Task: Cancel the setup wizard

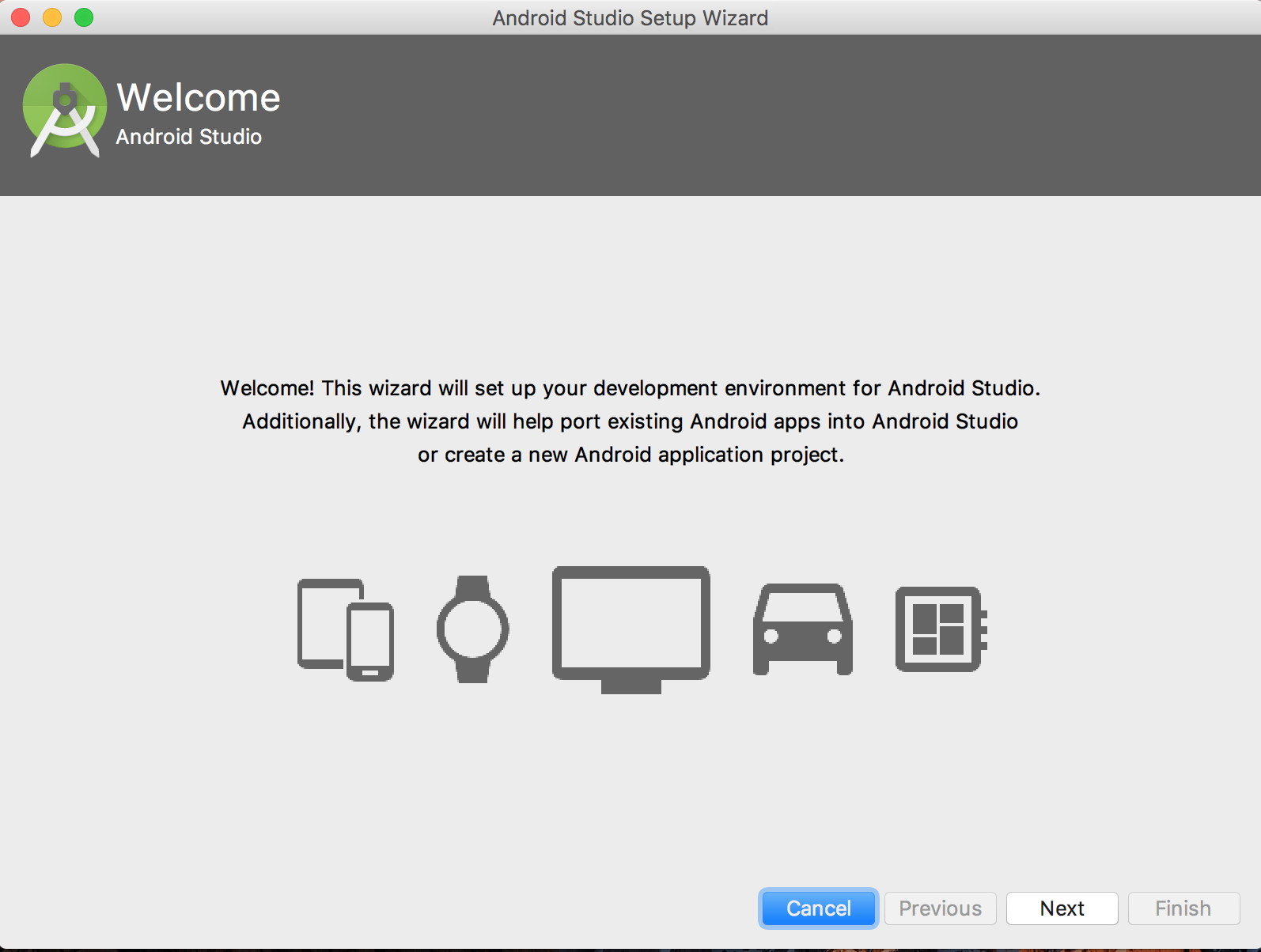Action: coord(819,909)
